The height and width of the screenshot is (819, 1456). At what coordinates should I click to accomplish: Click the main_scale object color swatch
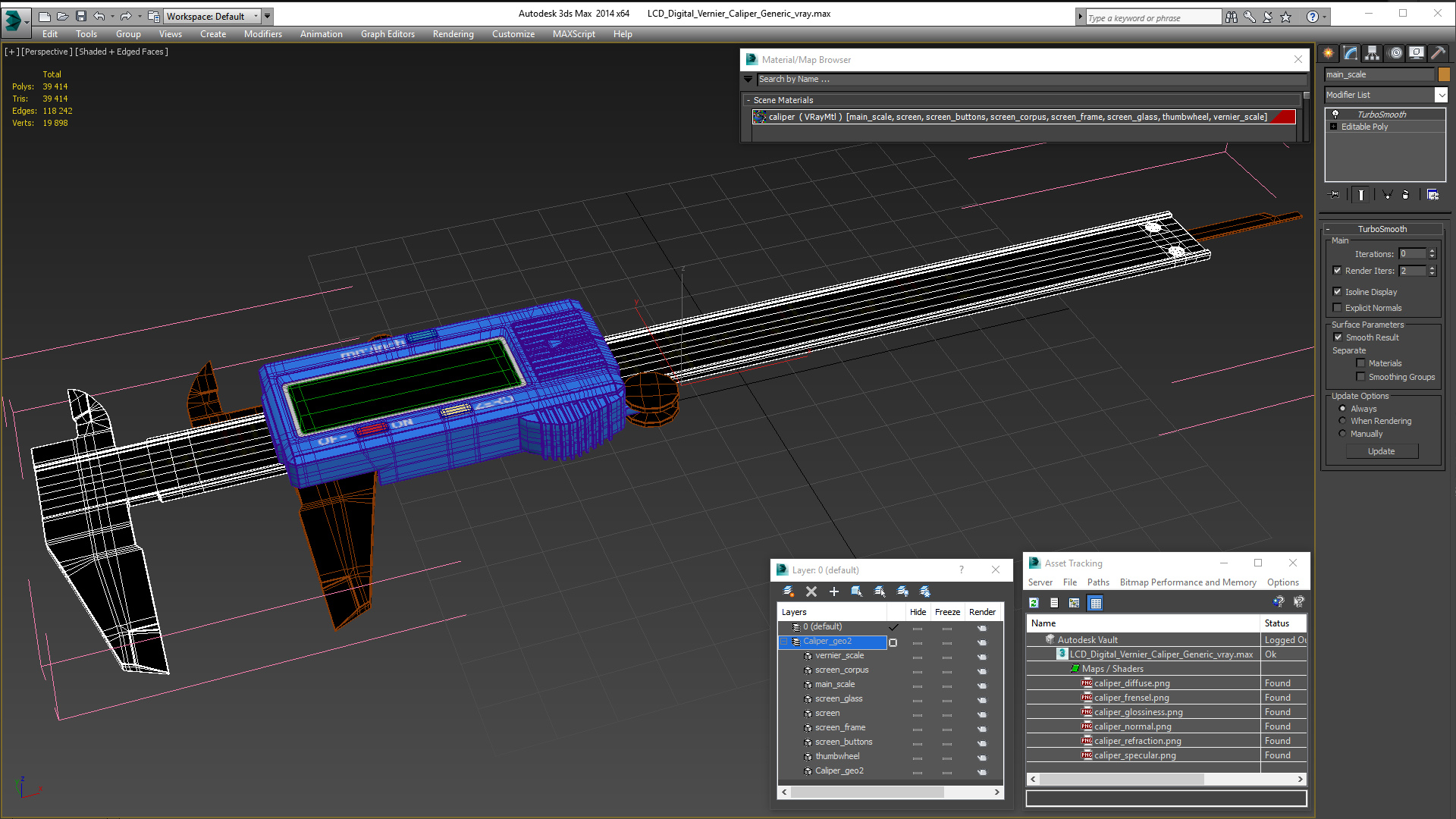pos(1444,74)
